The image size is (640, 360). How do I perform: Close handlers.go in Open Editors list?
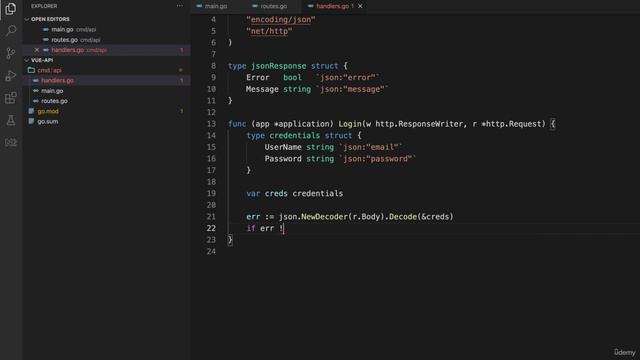point(37,50)
